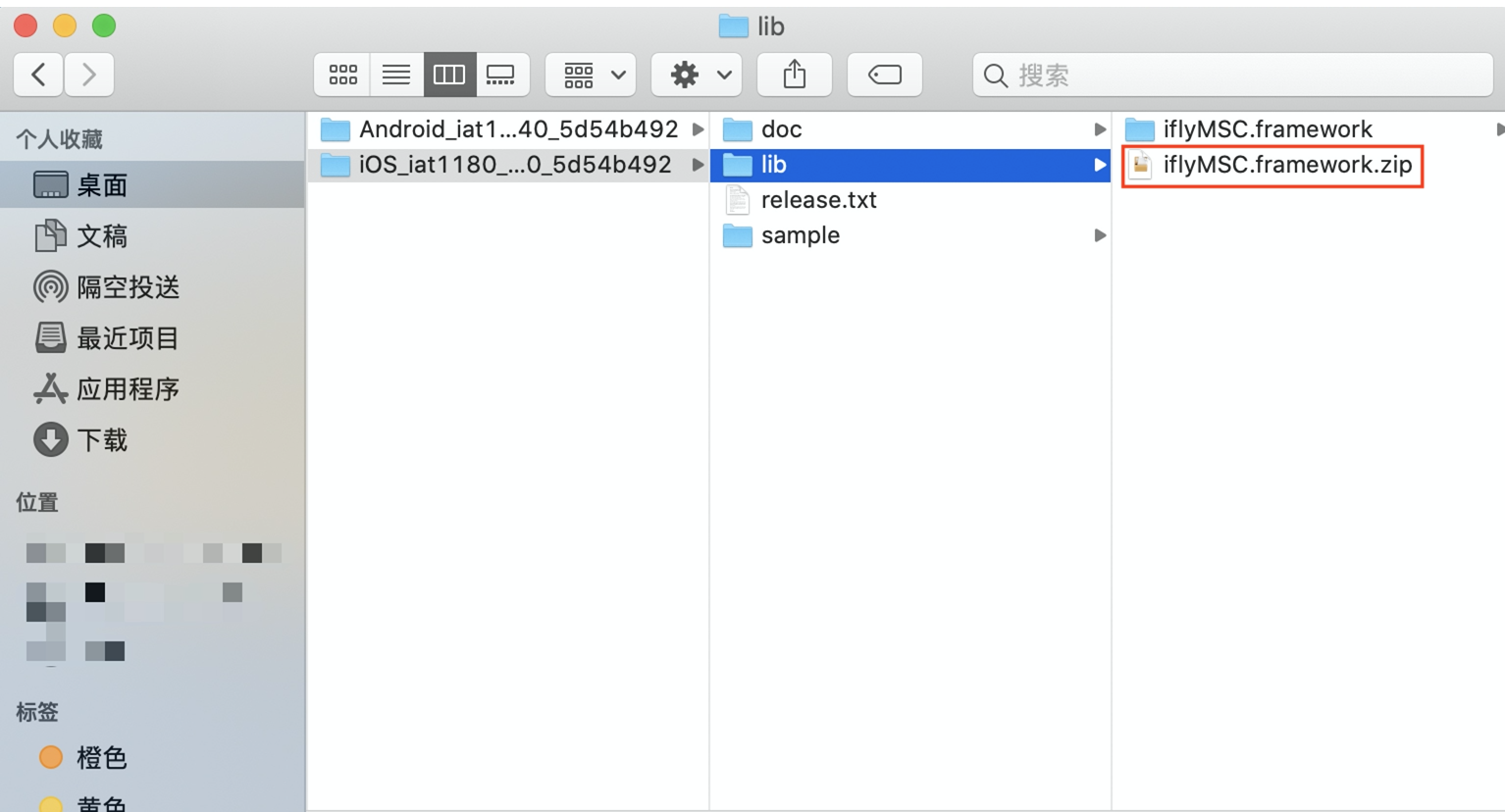Click the disclosure arrow next to doc

coord(1100,129)
